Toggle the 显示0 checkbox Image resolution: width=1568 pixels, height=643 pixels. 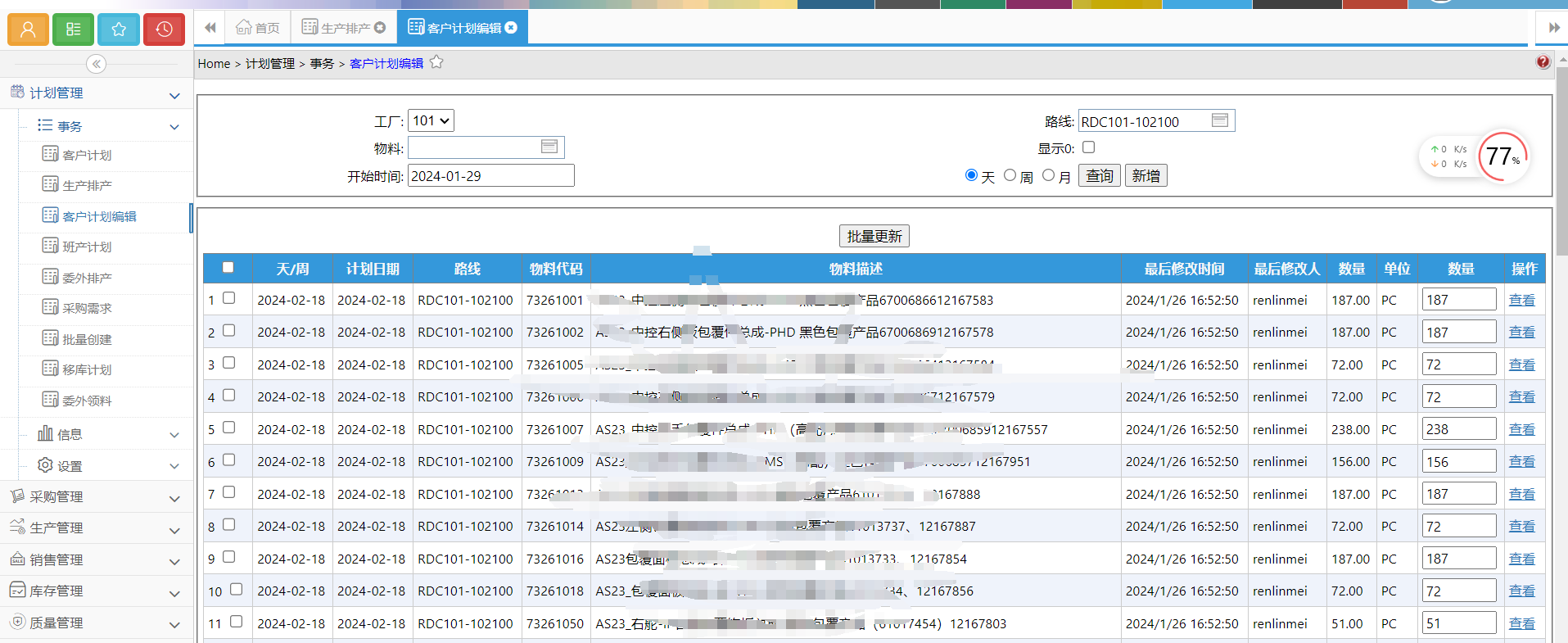click(1088, 147)
